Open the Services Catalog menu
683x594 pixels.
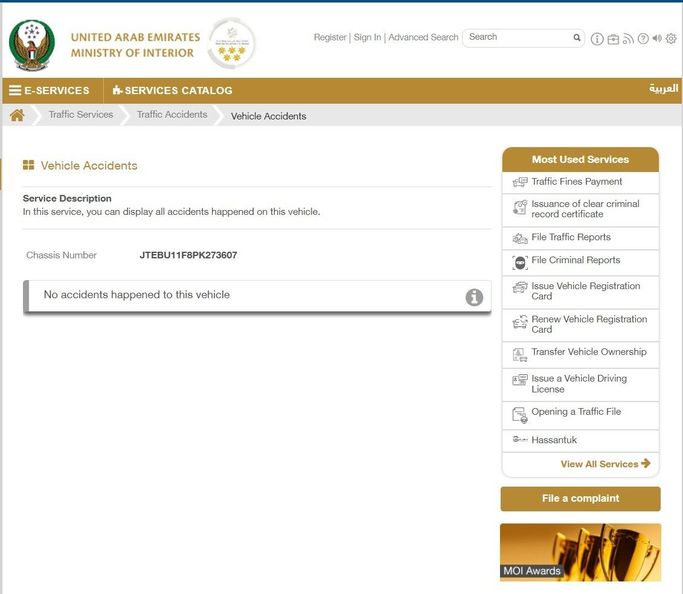pos(172,90)
